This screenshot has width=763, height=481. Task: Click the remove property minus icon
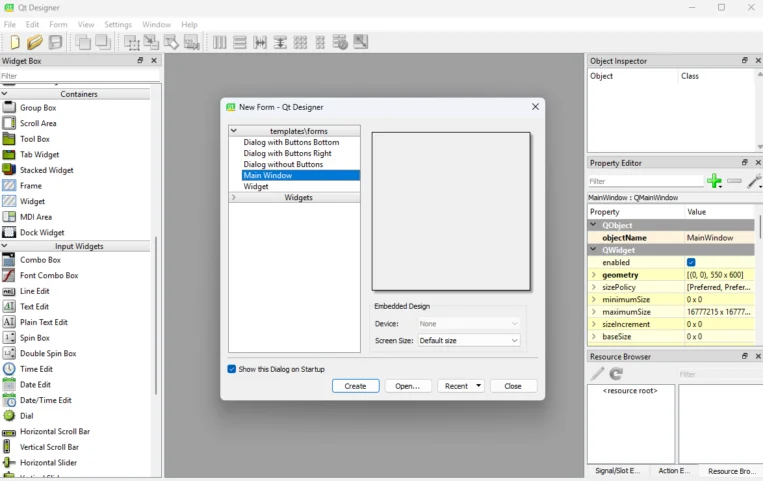(734, 181)
